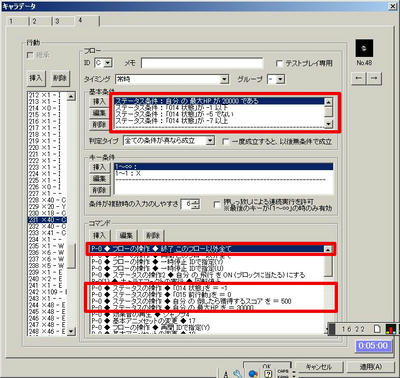Select command 一時停止 IDで指定(U)
400x378 pixels.
tap(207, 268)
